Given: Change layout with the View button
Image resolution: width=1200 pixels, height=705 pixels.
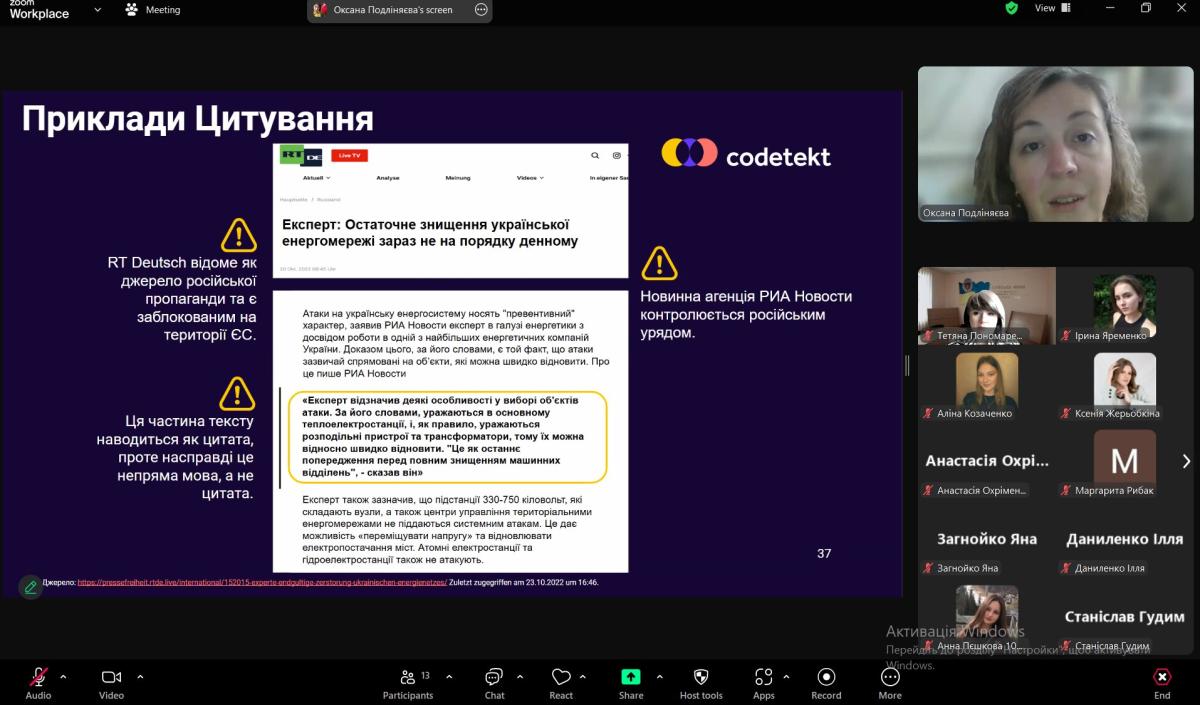Looking at the screenshot, I should [x=1052, y=8].
